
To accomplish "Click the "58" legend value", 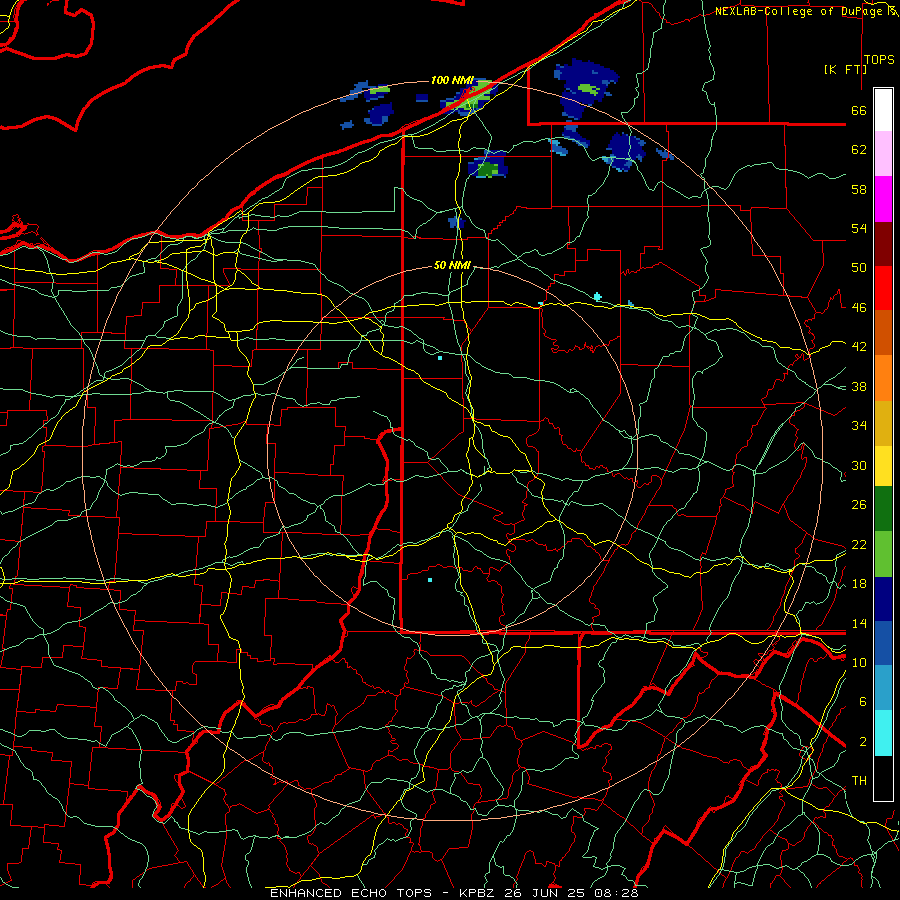I will [859, 189].
